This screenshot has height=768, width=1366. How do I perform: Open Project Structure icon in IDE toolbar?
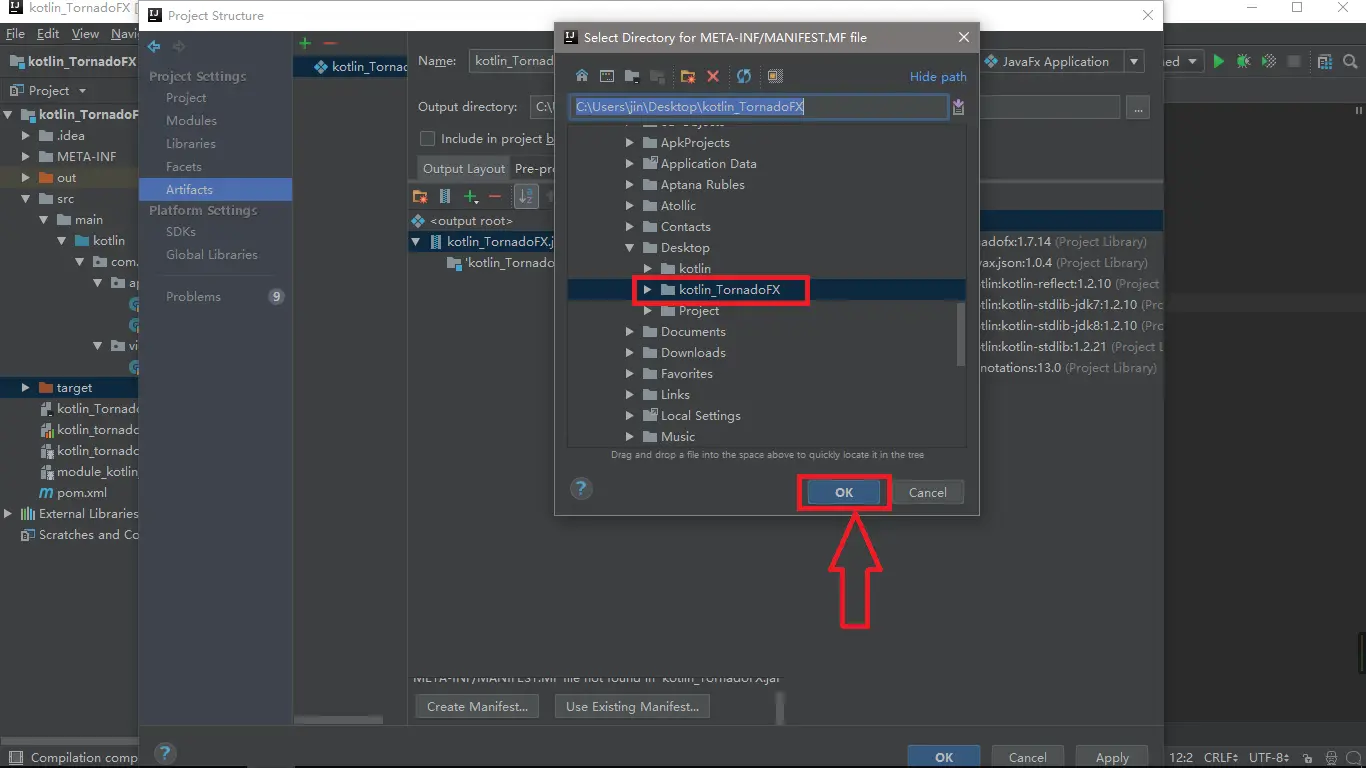1326,61
